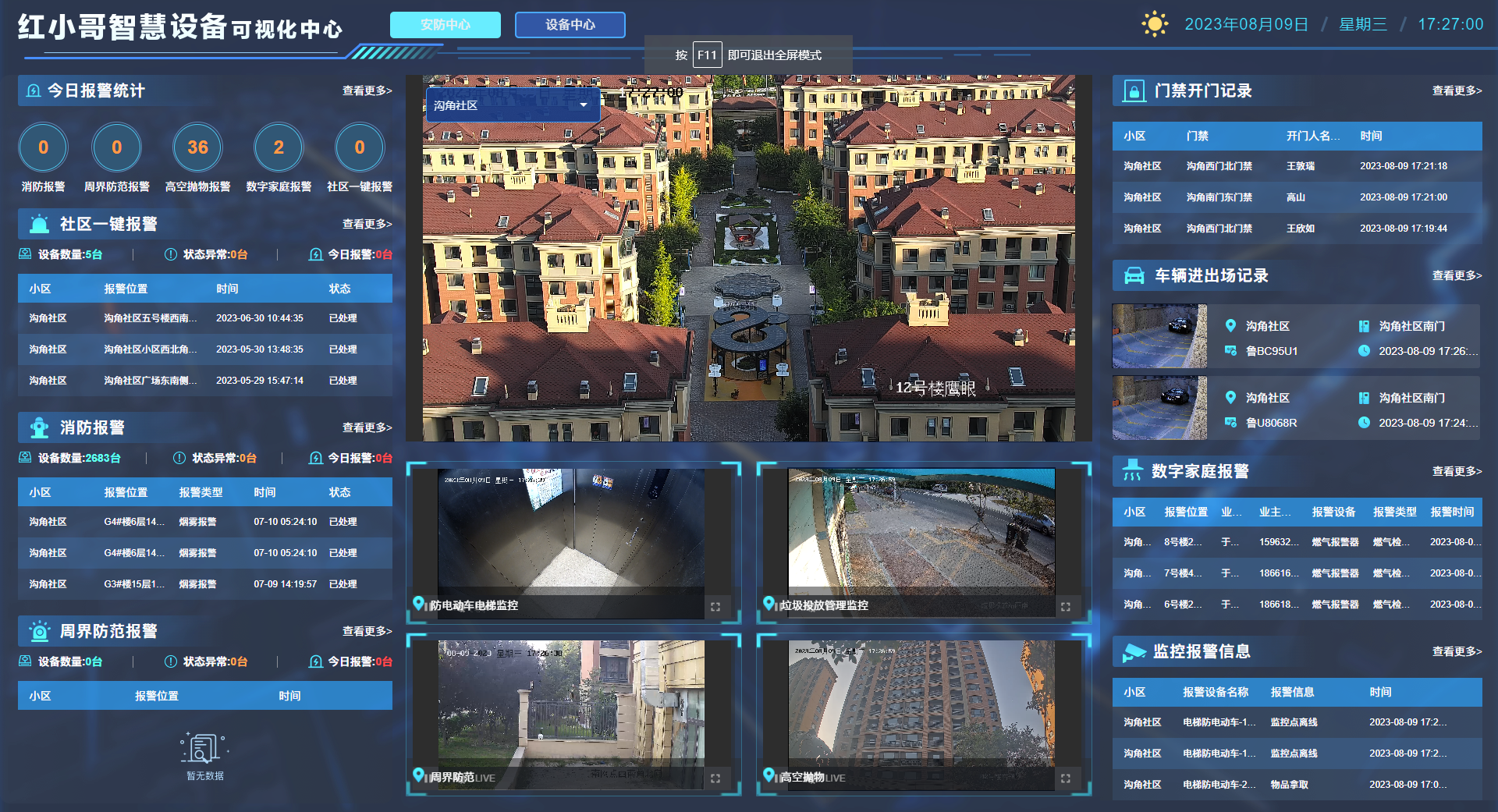Click the 门禁开门记录 lock icon
1498x812 pixels.
pos(1133,91)
